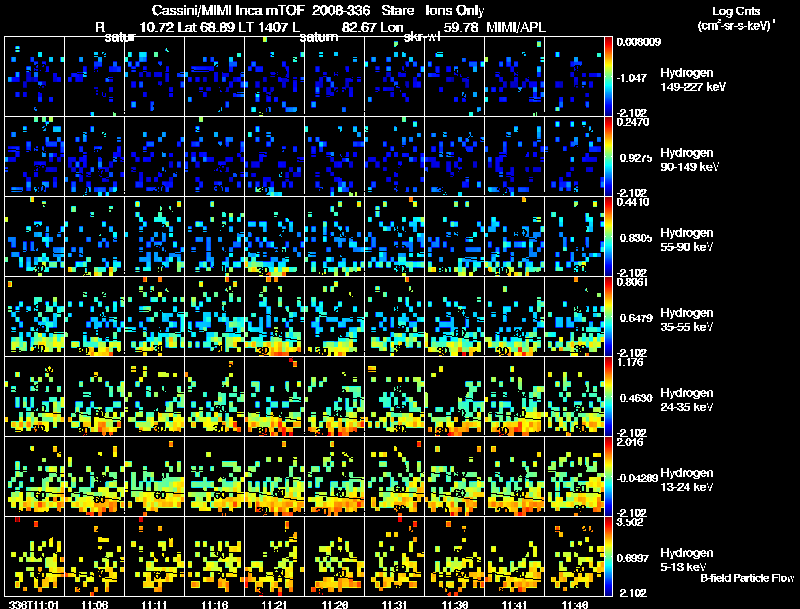Image resolution: width=800 pixels, height=609 pixels.
Task: Select the color bar beside Hydrogen 5-13 keV
Action: (608, 556)
